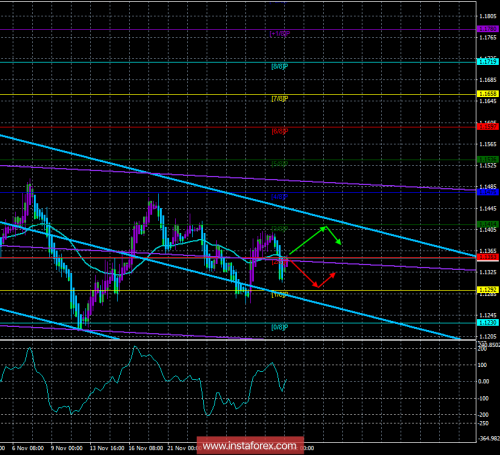Click the cyan 1.1719 price level tag
Image resolution: width=500 pixels, height=455 pixels.
tap(488, 62)
